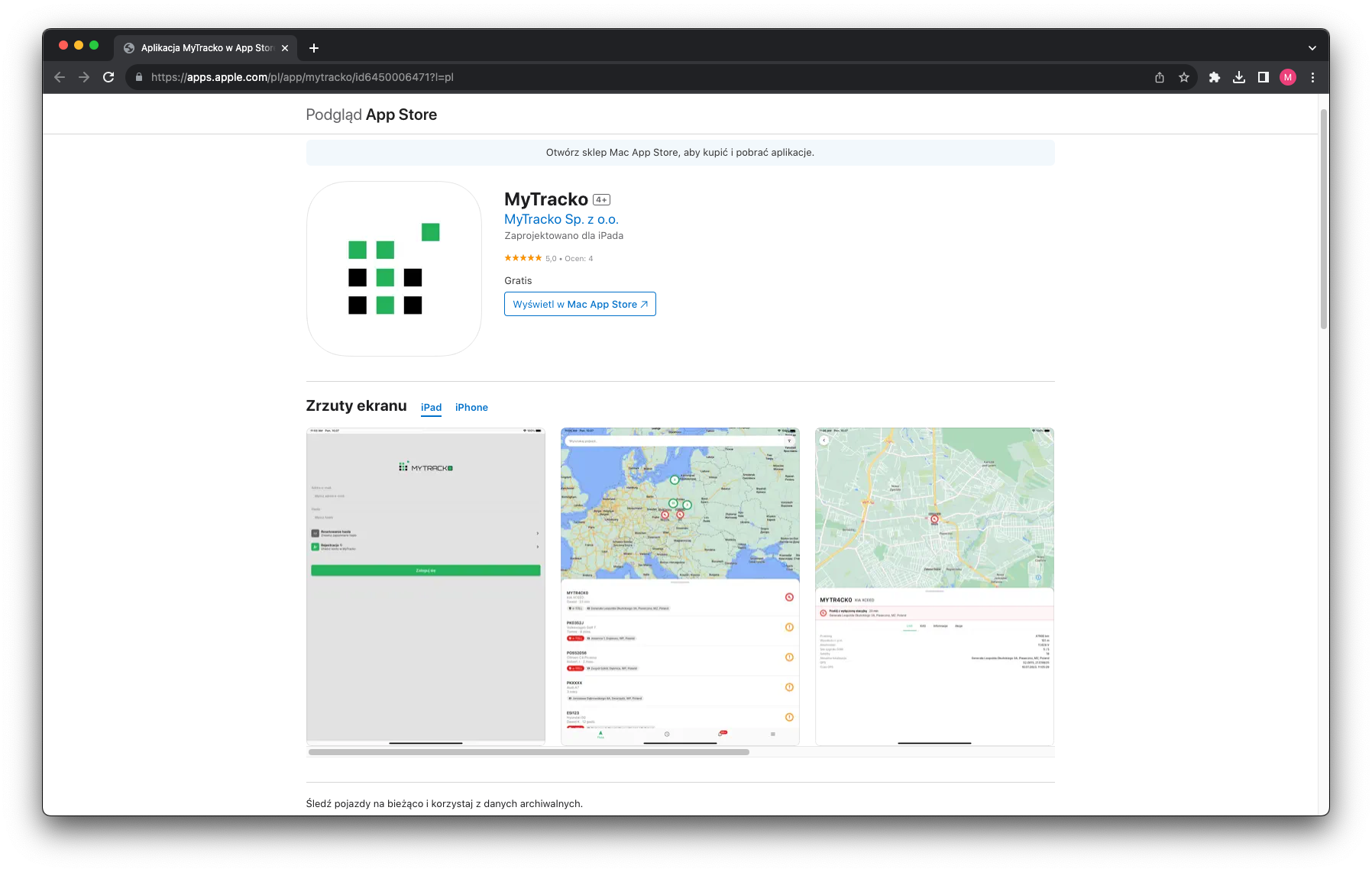Click the MyTracko app icon
The image size is (1372, 872).
394,269
